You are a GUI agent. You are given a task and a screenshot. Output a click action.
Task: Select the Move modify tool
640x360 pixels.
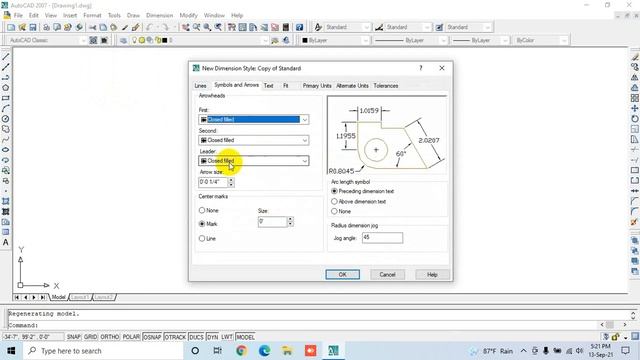pyautogui.click(x=635, y=109)
